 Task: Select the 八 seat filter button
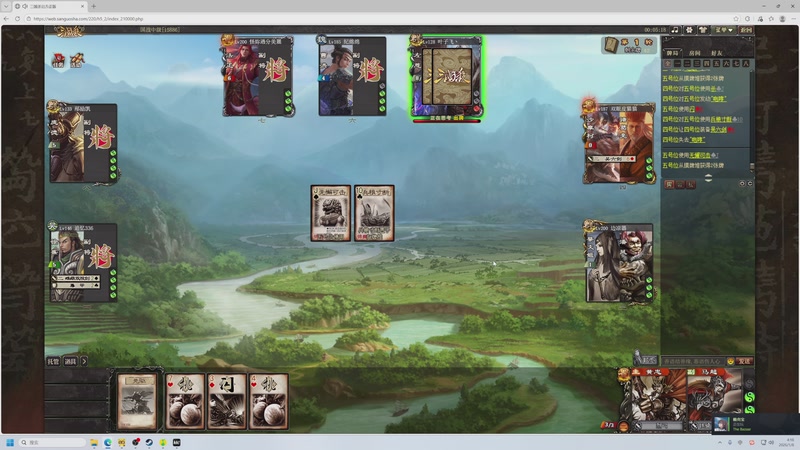pyautogui.click(x=746, y=63)
